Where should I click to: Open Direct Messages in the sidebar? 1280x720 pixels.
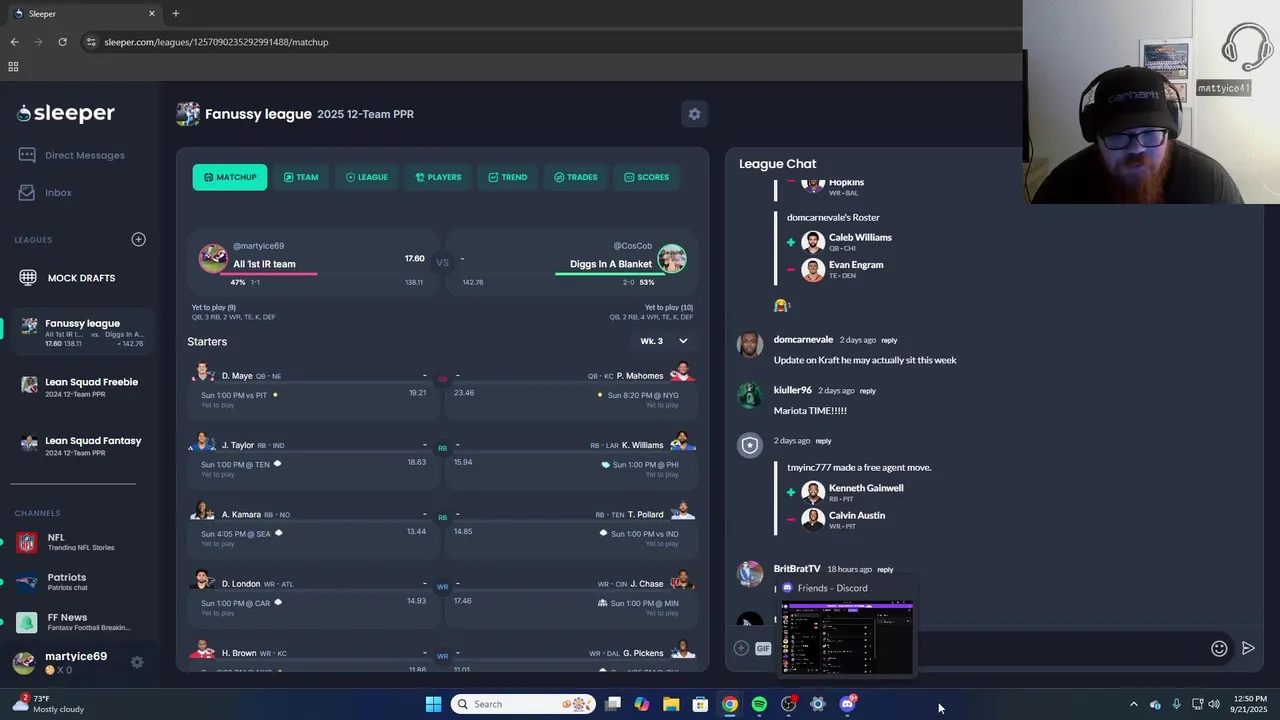[71, 155]
